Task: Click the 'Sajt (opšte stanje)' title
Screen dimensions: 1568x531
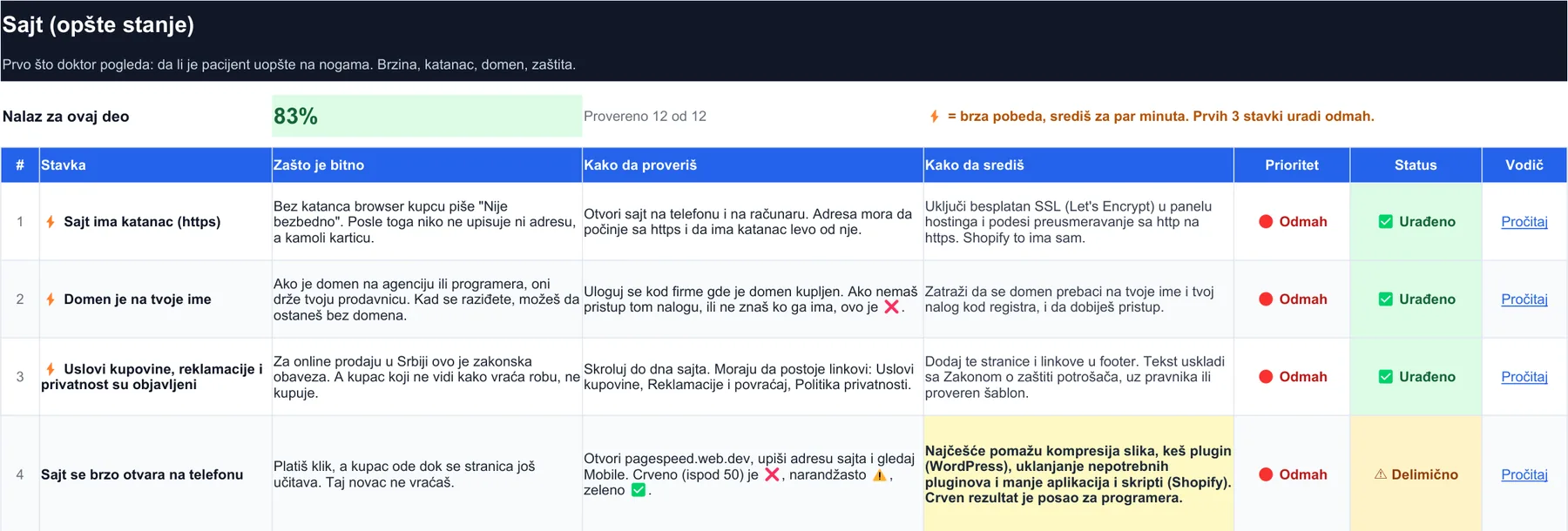Action: point(98,24)
